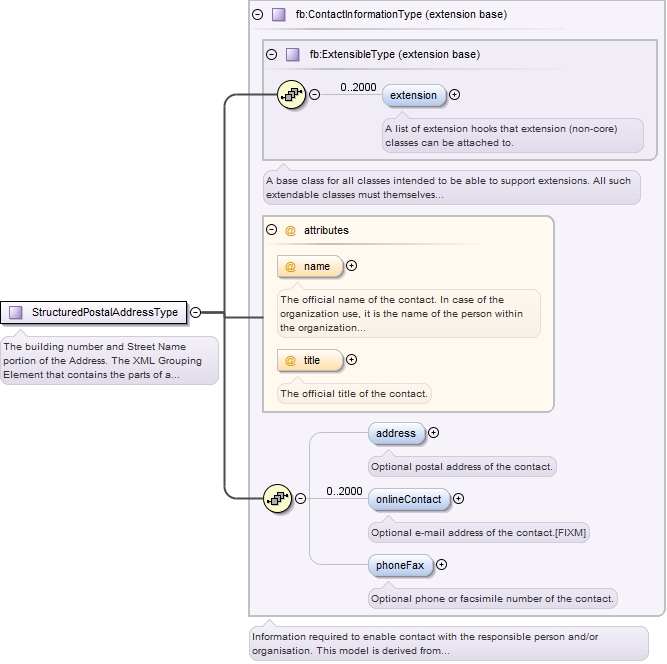Viewport: 667px width, 664px height.
Task: Select the onlineContact element box
Action: coord(408,498)
